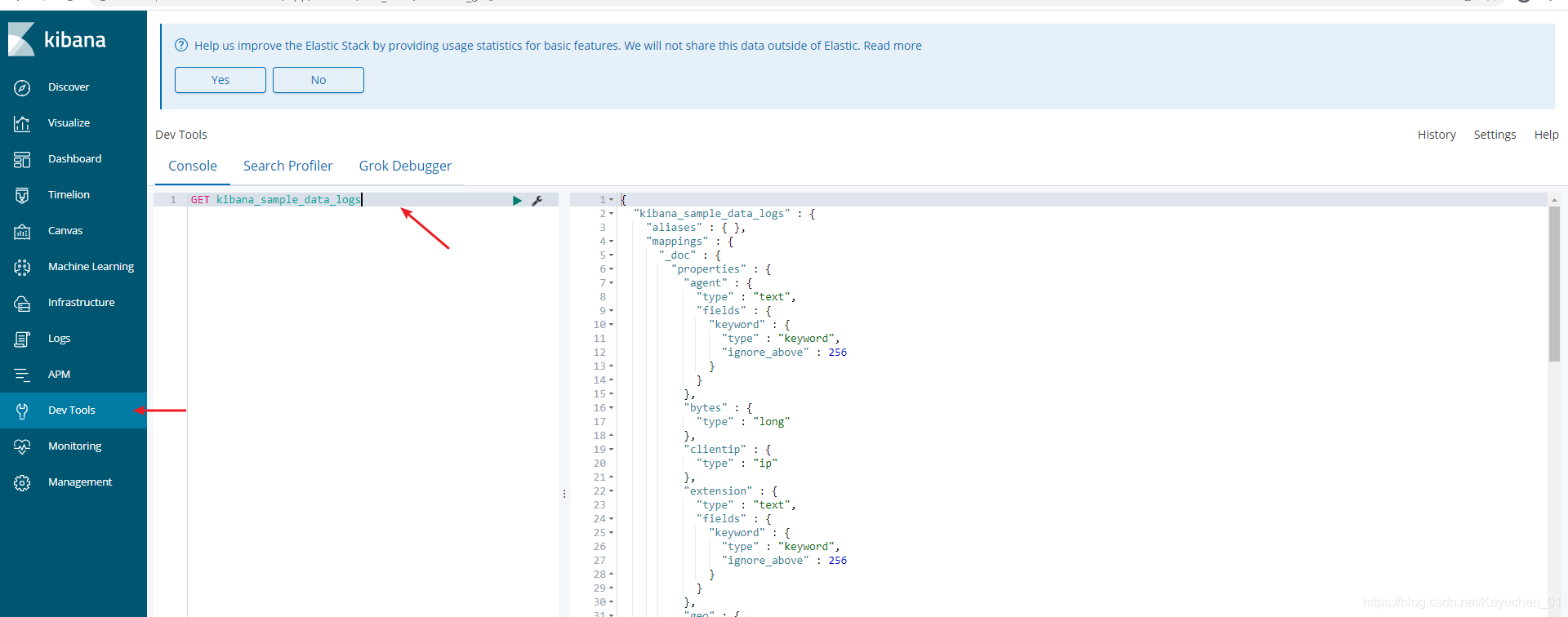This screenshot has height=617, width=1568.
Task: Open Dev Tools Help
Action: 1546,135
